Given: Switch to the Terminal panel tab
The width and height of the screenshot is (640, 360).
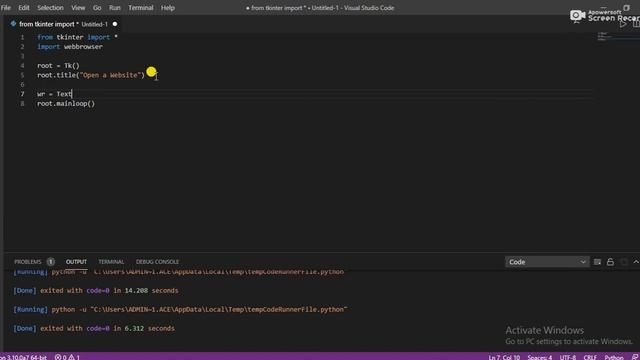Looking at the screenshot, I should (111, 262).
